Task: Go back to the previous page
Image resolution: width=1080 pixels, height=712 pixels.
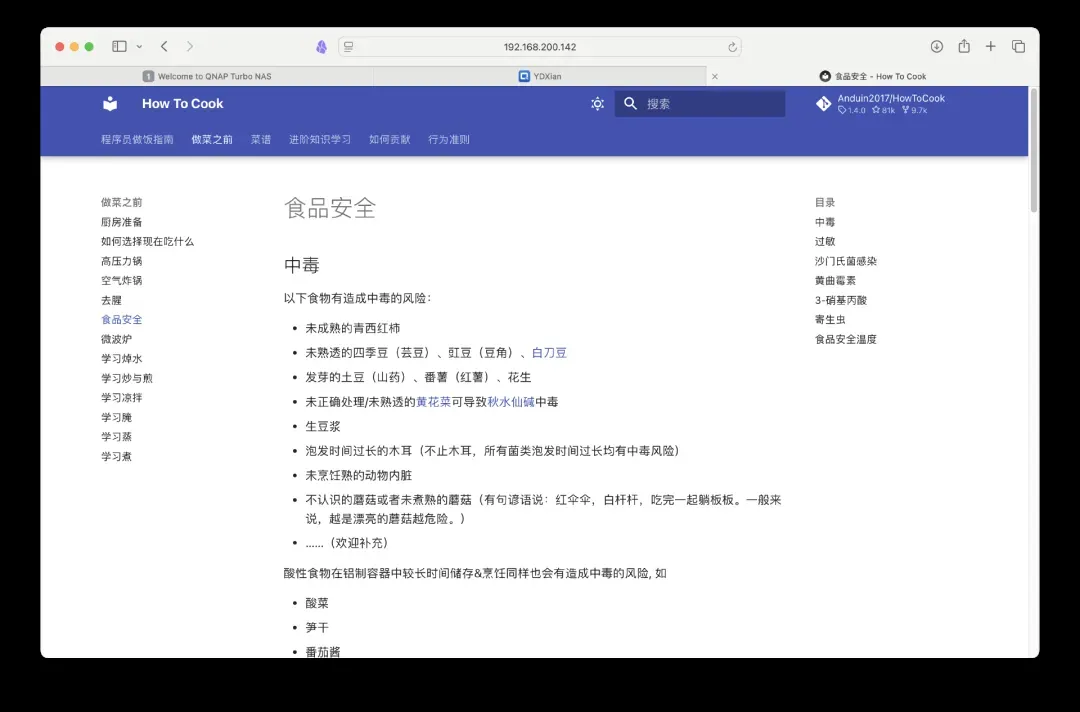Action: tap(165, 47)
